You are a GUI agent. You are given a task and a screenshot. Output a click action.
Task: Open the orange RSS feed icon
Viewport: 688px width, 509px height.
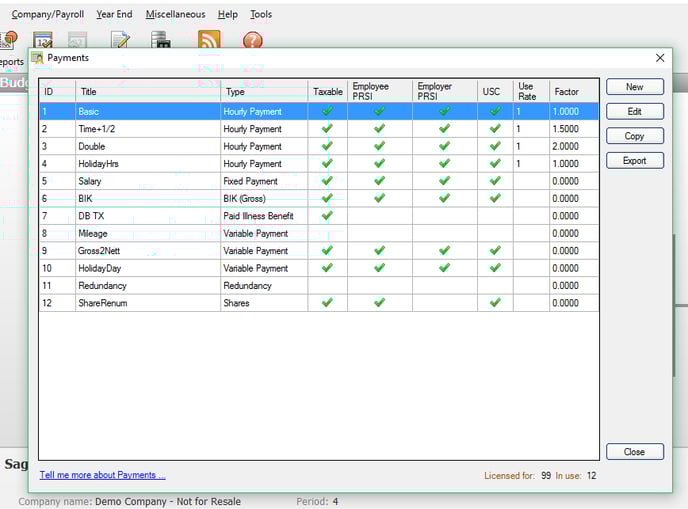pos(209,39)
